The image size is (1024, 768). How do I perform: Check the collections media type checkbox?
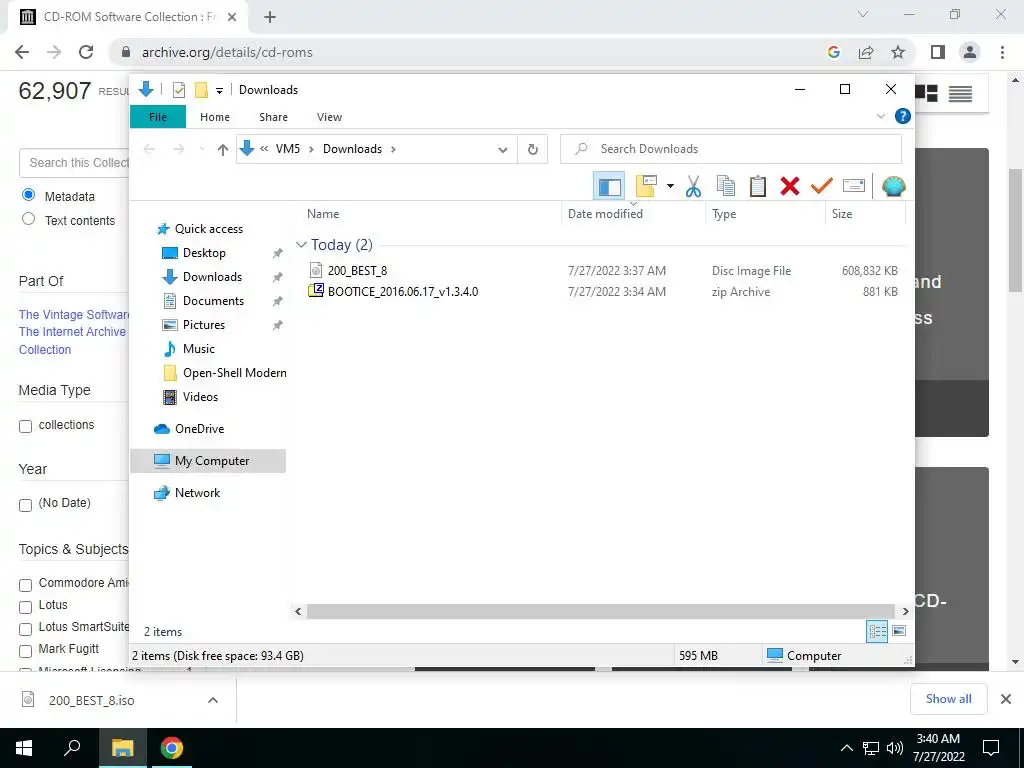pyautogui.click(x=25, y=426)
